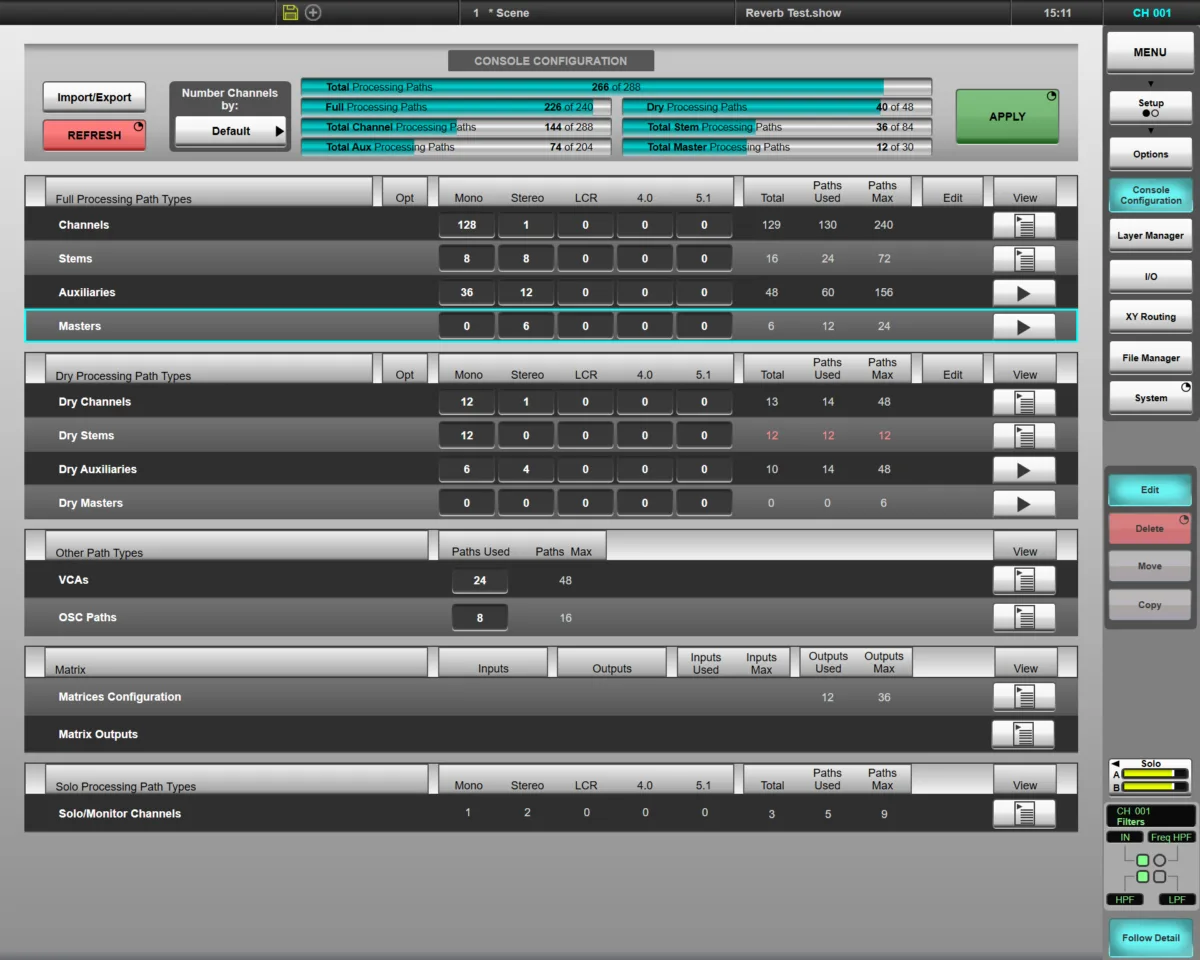Click the Total Processing Paths usage bar
The width and height of the screenshot is (1200, 960).
(x=616, y=87)
